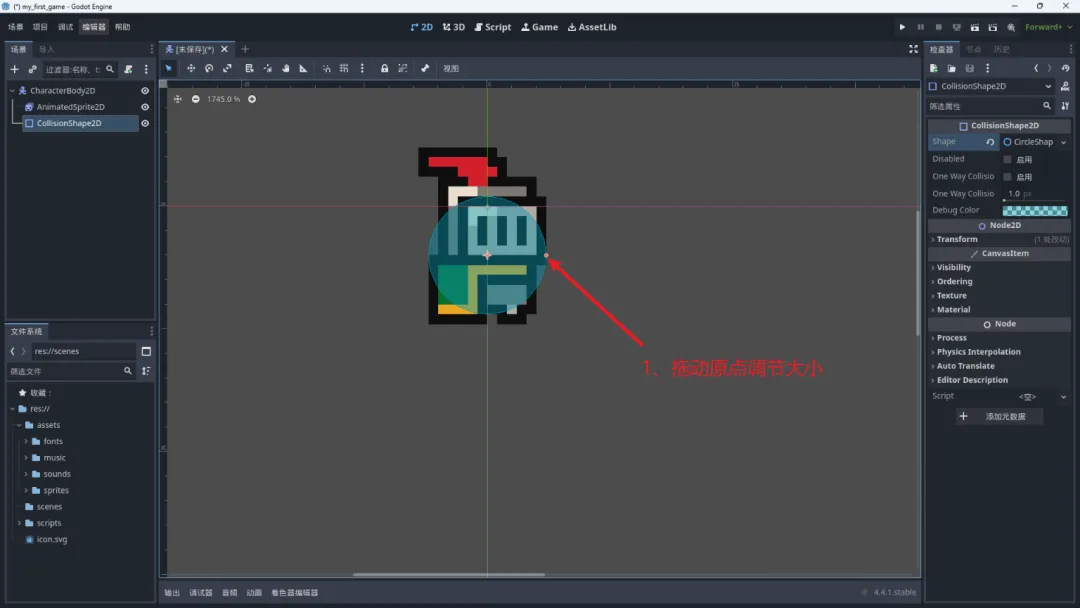
Task: Expand the sounds folder in FileSystem
Action: [x=26, y=474]
